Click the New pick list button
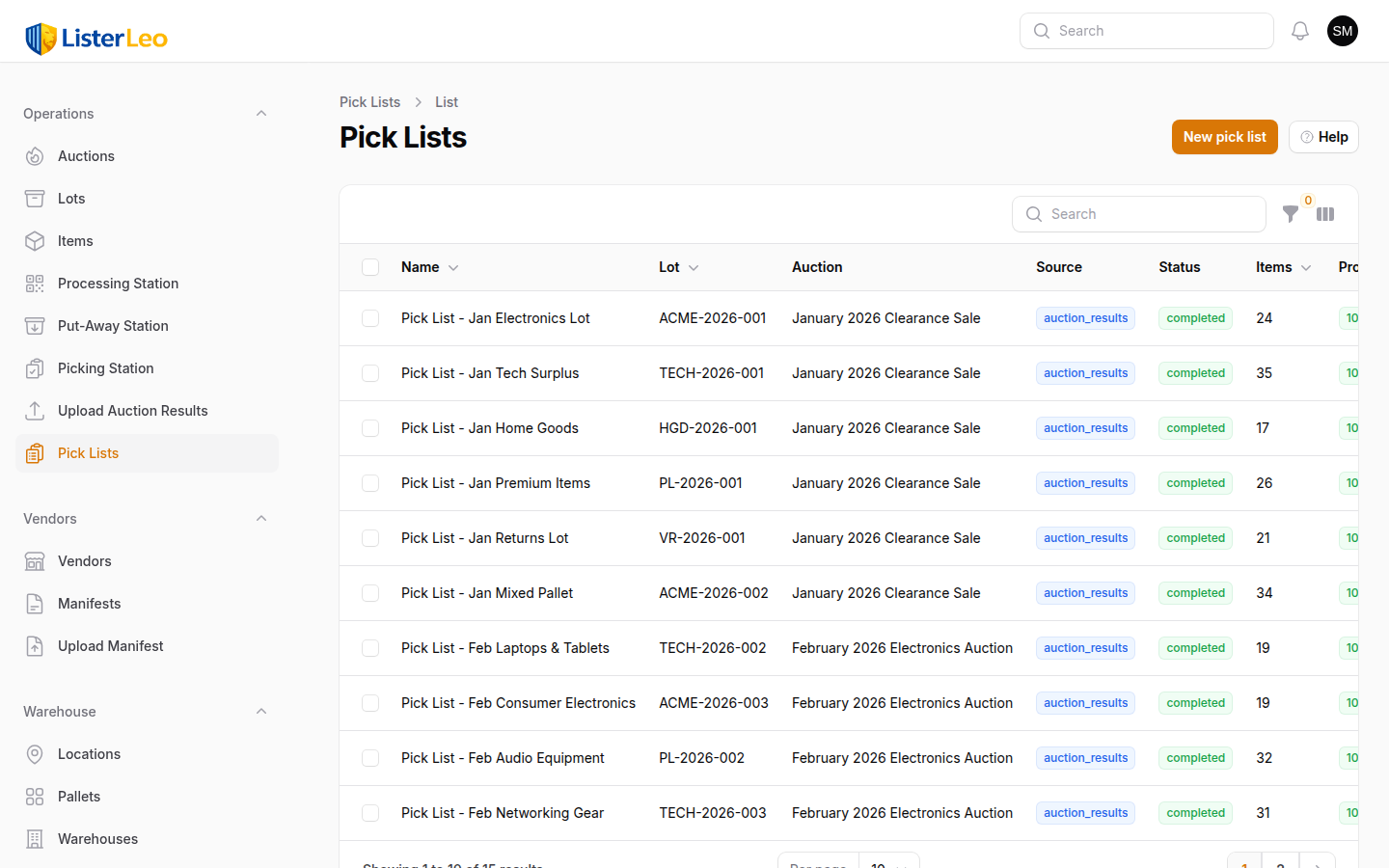 coord(1224,136)
